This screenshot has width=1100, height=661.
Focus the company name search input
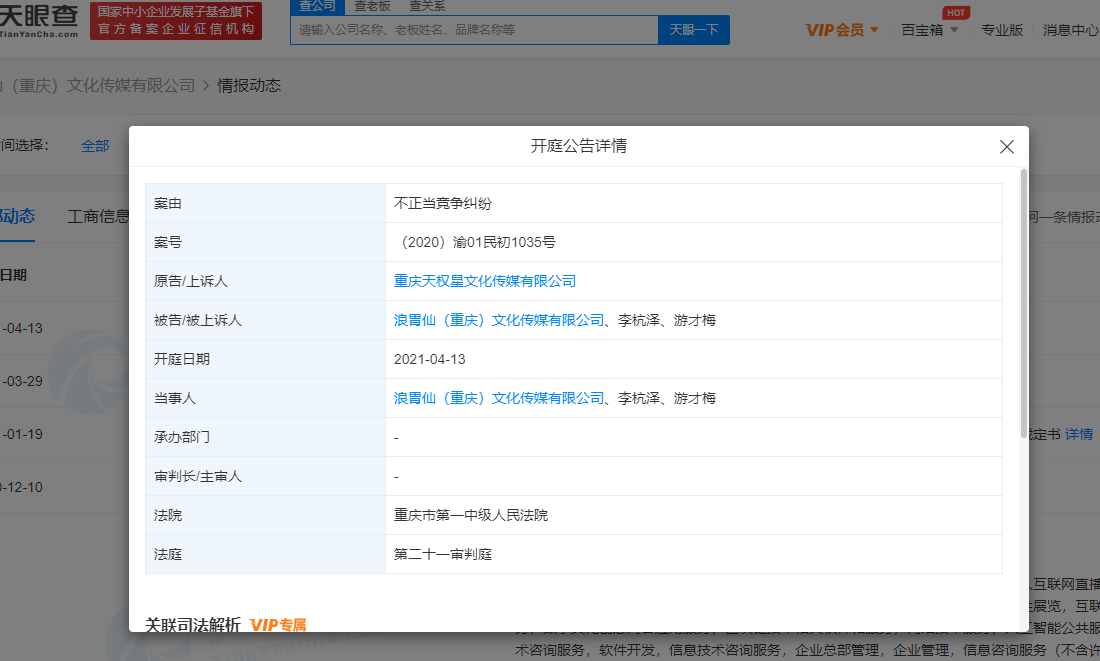pos(474,30)
